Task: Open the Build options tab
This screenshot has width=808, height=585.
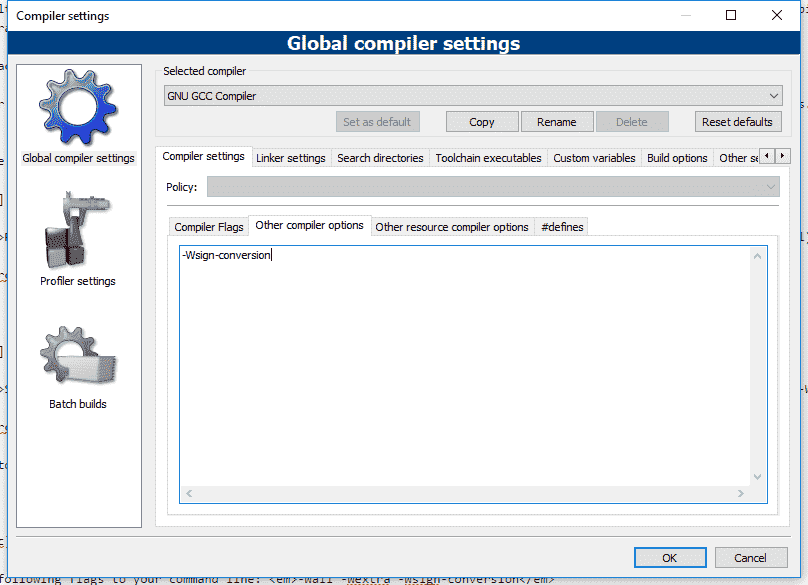Action: pyautogui.click(x=677, y=158)
